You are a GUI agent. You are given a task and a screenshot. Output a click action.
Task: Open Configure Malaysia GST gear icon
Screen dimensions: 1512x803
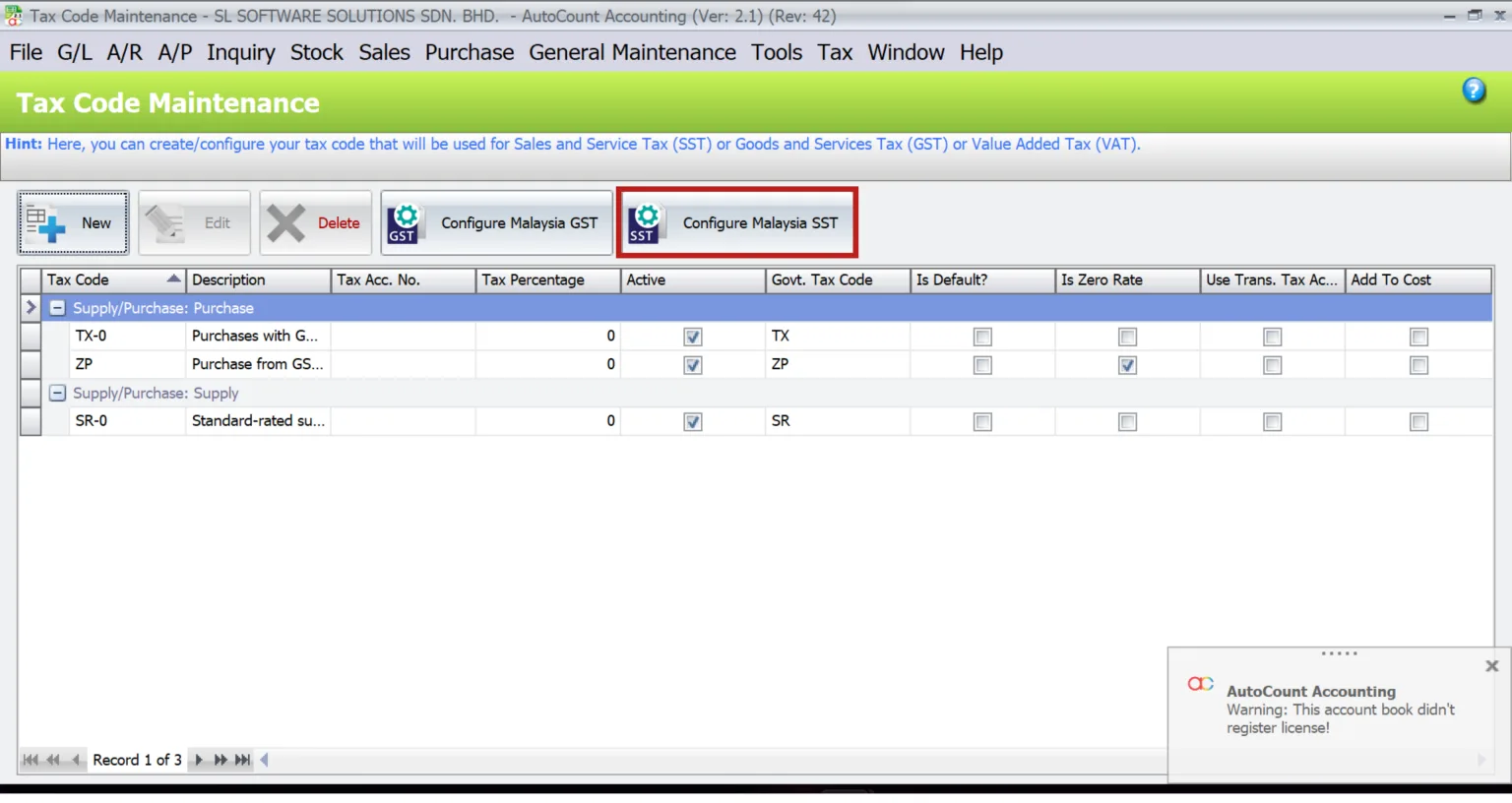[404, 222]
